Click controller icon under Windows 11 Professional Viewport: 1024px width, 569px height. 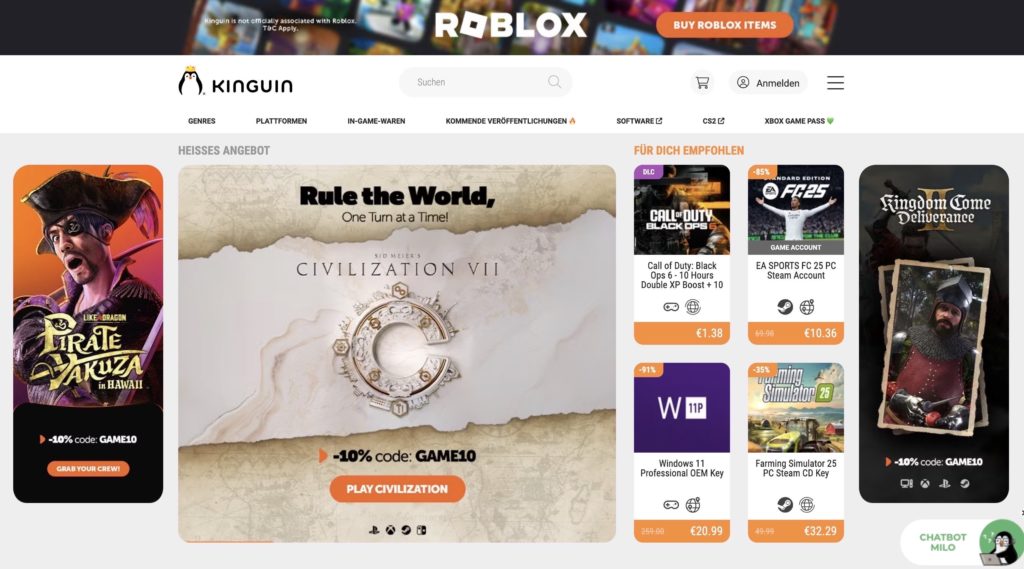pos(671,504)
